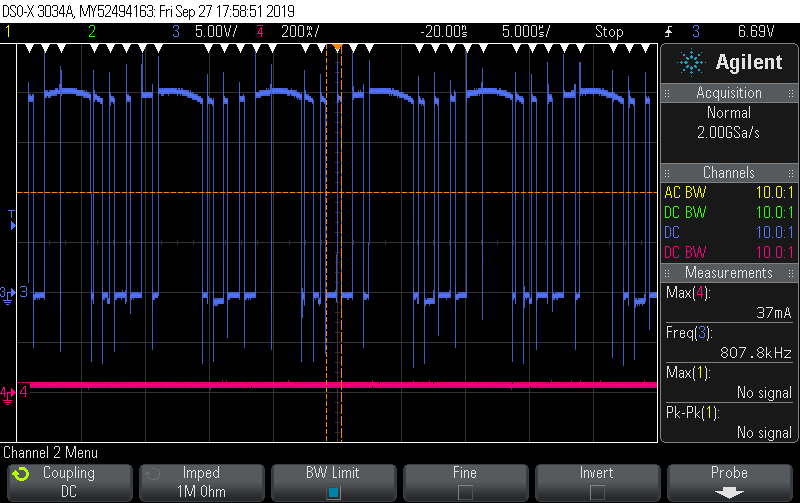Click the trigger level T marker
Image resolution: width=800 pixels, height=503 pixels.
12,220
